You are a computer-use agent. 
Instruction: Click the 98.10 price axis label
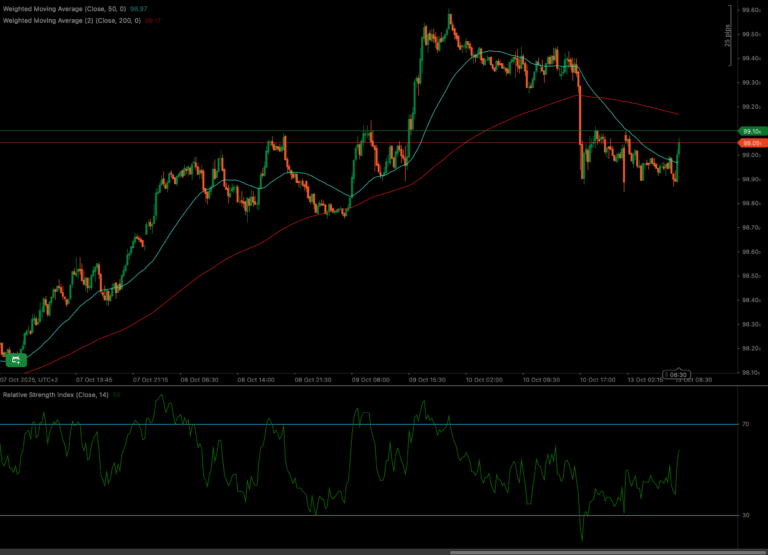coord(750,372)
